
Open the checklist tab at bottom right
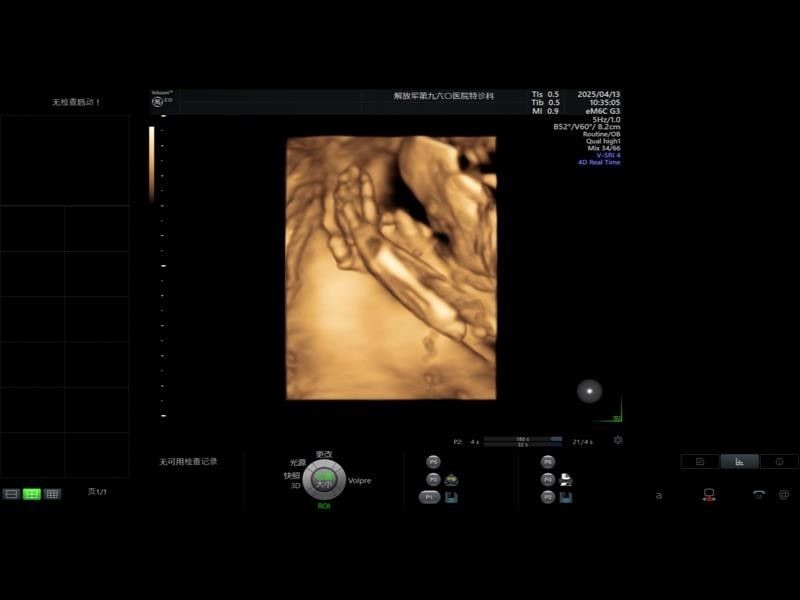point(700,461)
